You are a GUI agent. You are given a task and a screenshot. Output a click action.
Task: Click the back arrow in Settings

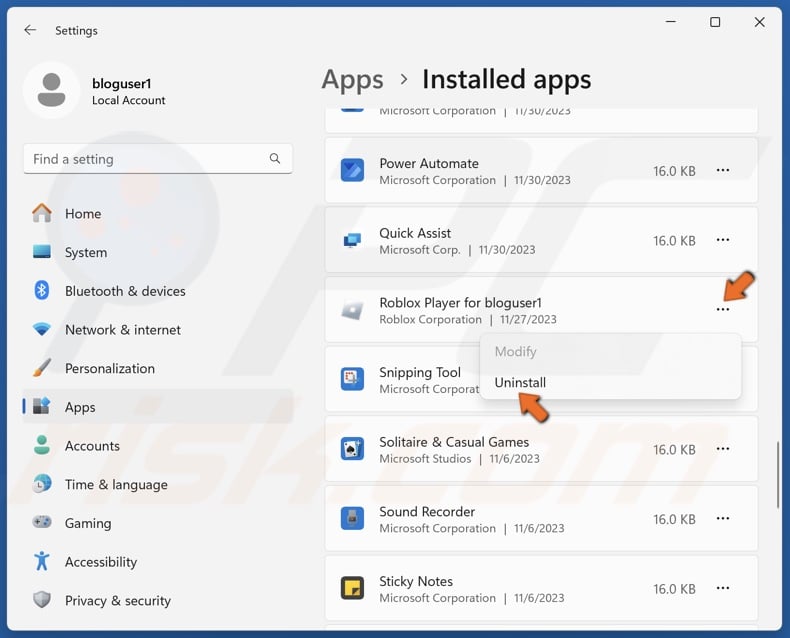30,30
